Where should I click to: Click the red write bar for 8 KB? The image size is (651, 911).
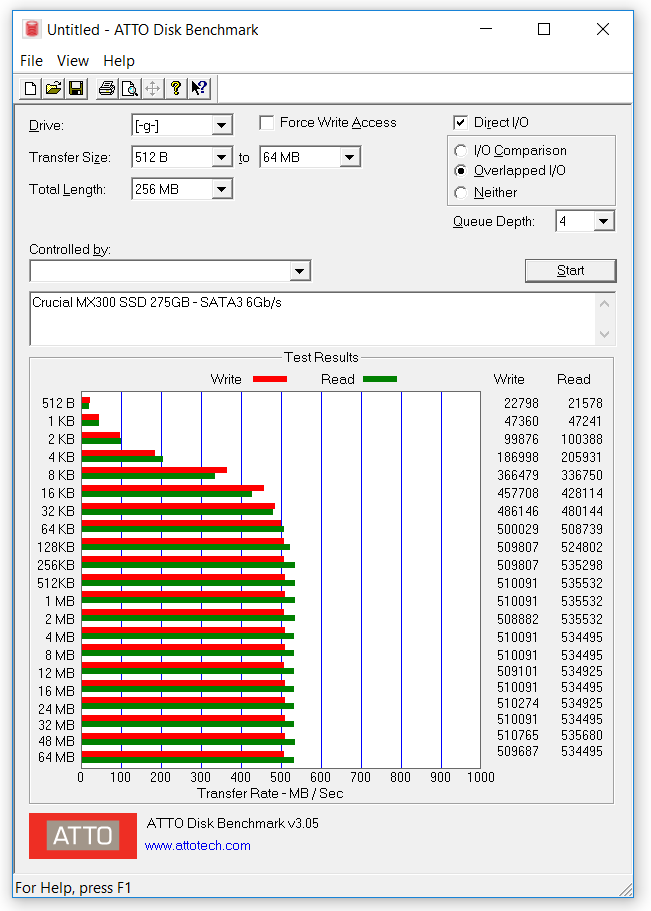pos(154,470)
